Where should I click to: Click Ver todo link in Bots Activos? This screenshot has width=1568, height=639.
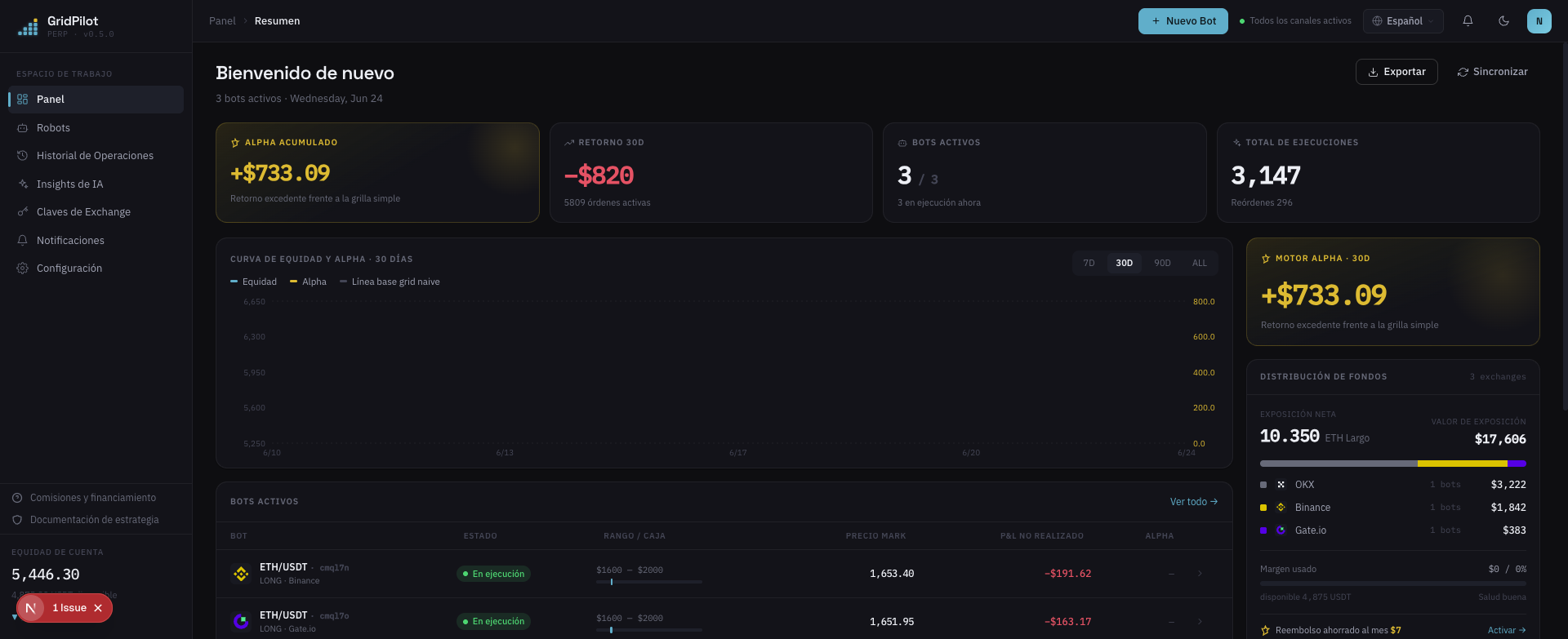tap(1193, 502)
